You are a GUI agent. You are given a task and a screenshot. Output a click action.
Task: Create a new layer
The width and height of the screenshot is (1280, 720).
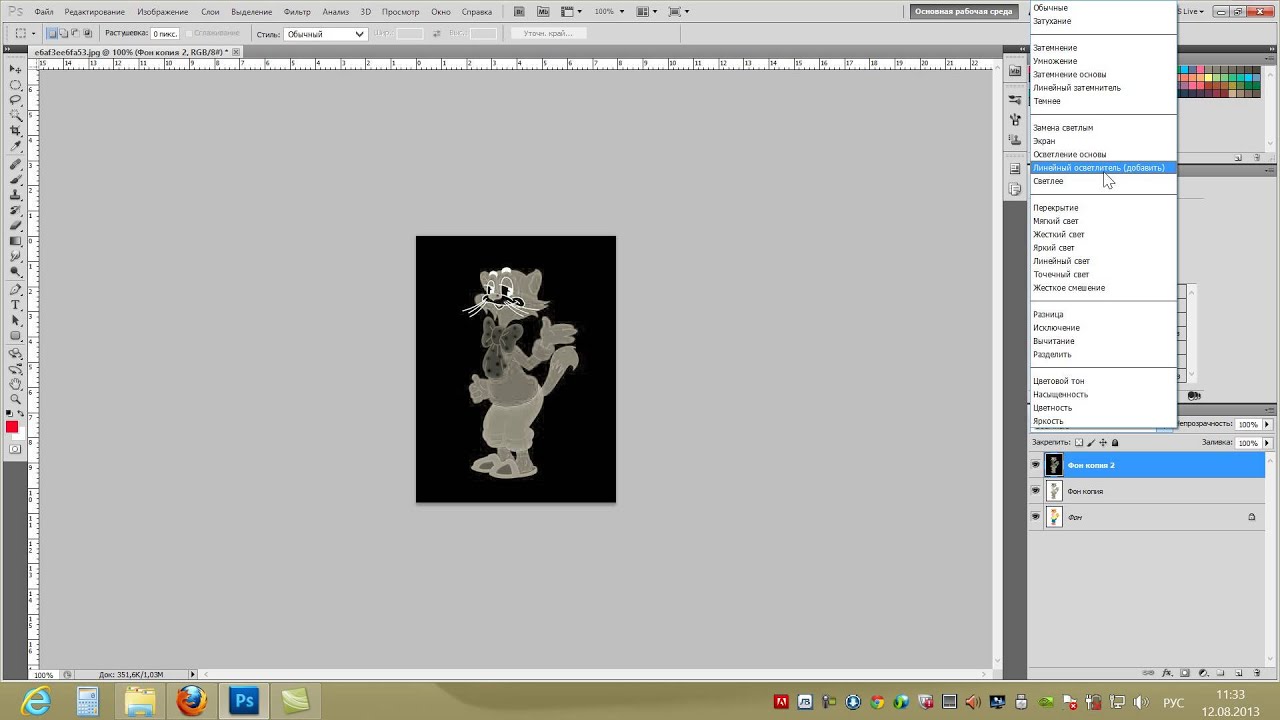coord(1239,673)
